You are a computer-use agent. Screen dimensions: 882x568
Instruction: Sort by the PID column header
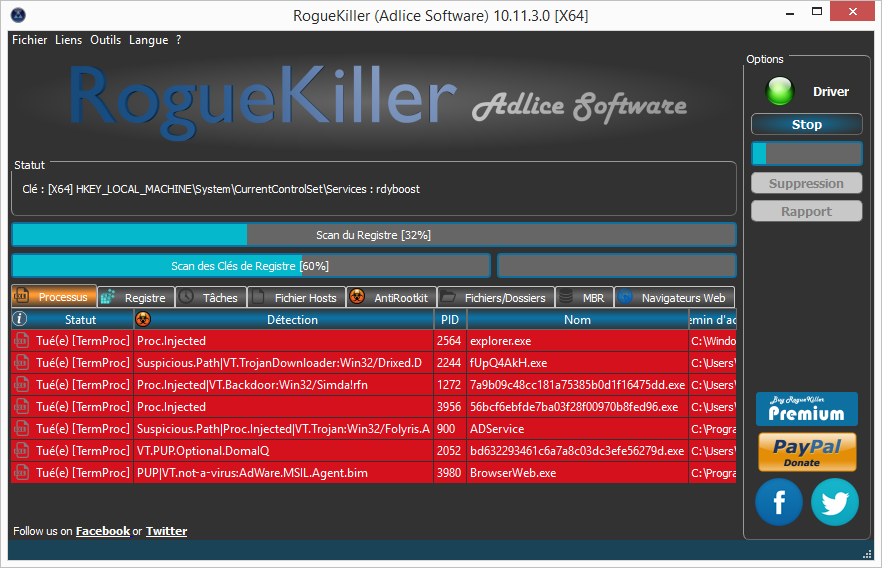pos(449,320)
